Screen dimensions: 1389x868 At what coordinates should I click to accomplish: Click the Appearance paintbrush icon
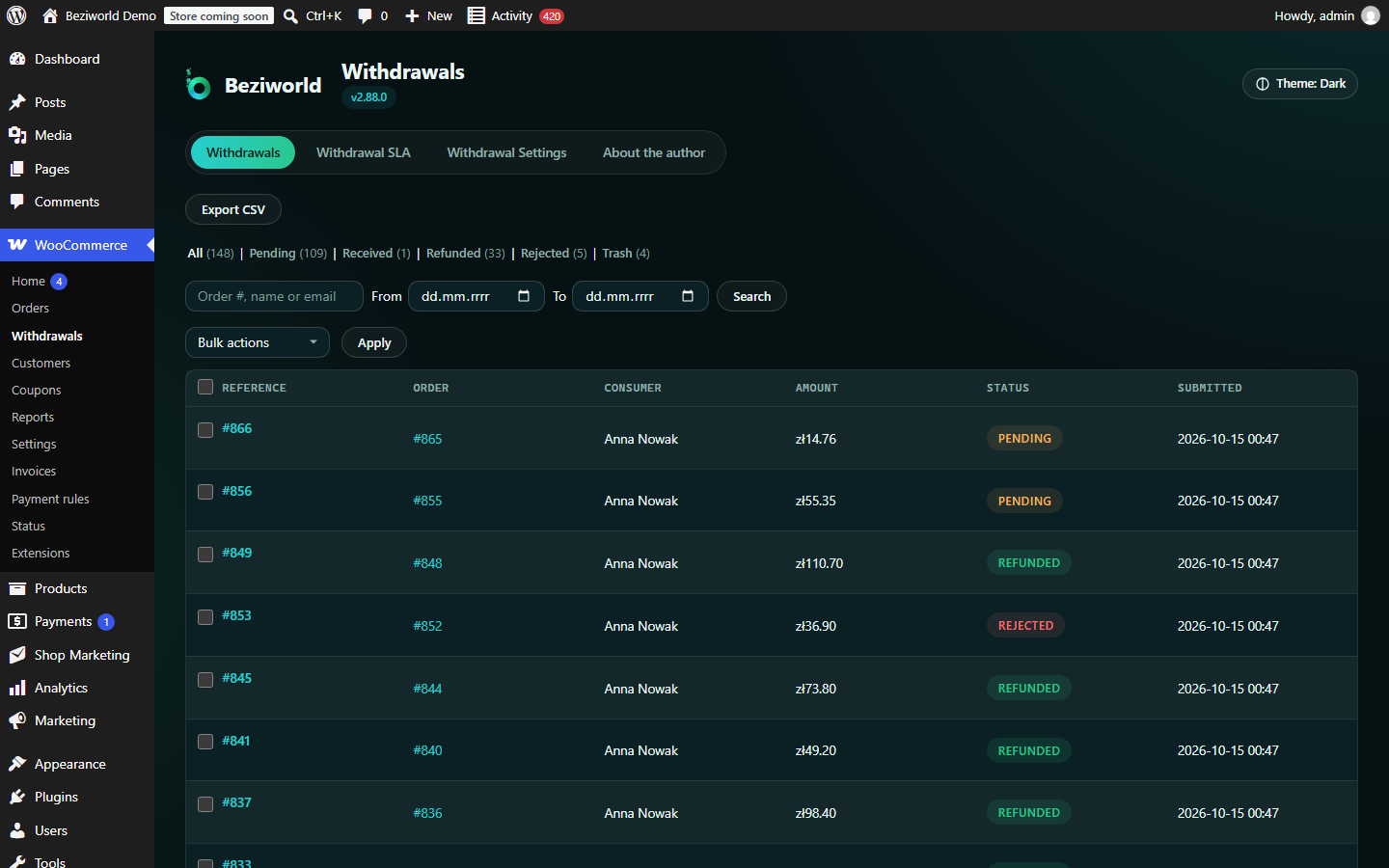click(17, 764)
